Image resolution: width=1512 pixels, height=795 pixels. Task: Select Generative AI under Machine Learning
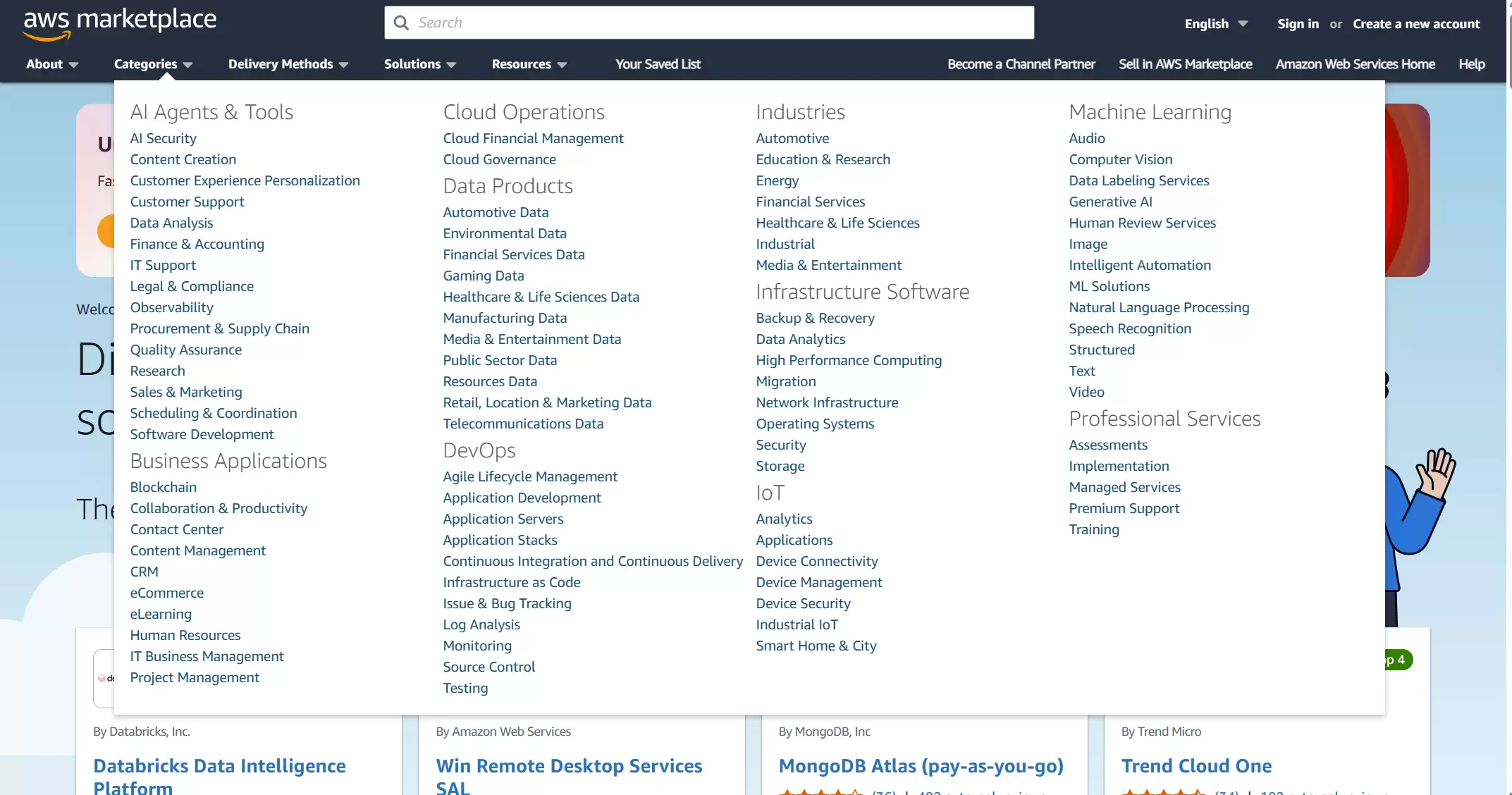click(1110, 202)
